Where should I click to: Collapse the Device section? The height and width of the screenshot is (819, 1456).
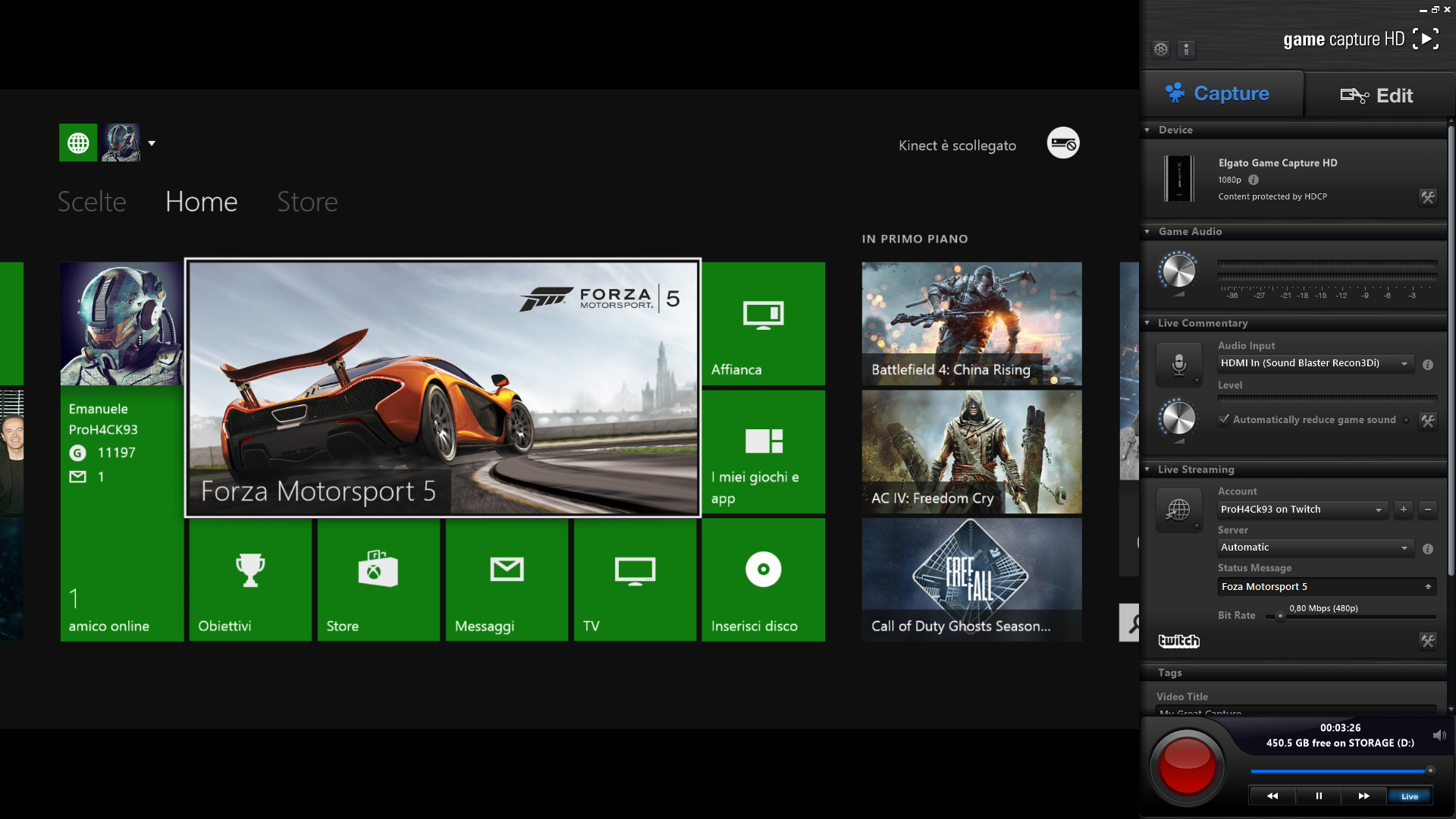click(1147, 130)
